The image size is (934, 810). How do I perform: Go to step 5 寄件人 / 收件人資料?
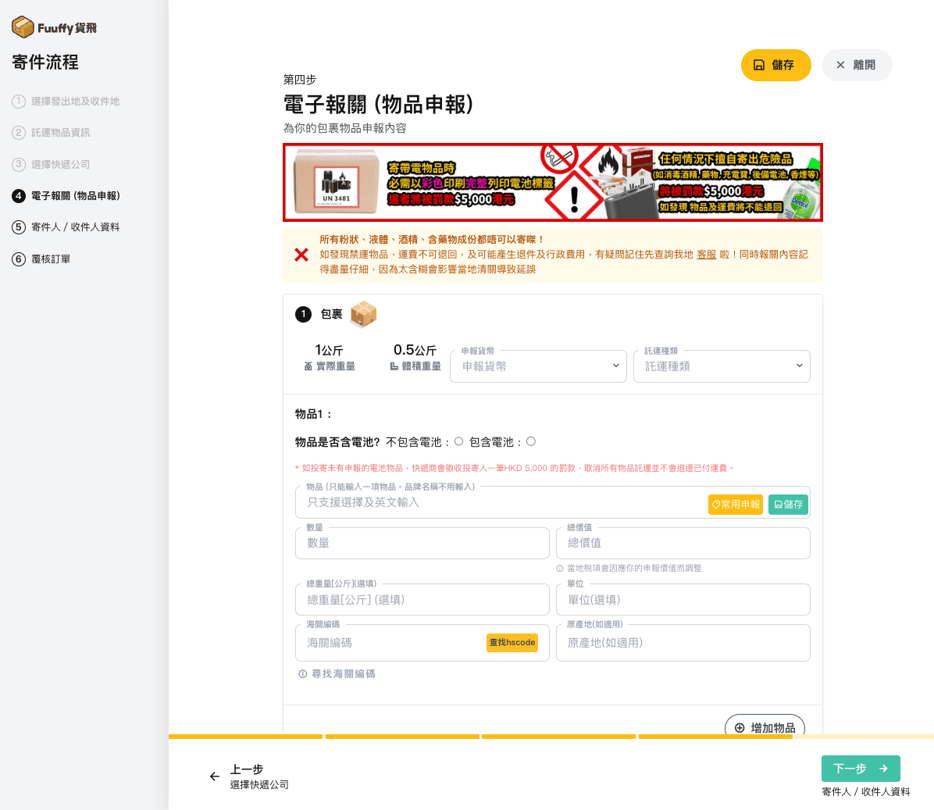point(75,227)
